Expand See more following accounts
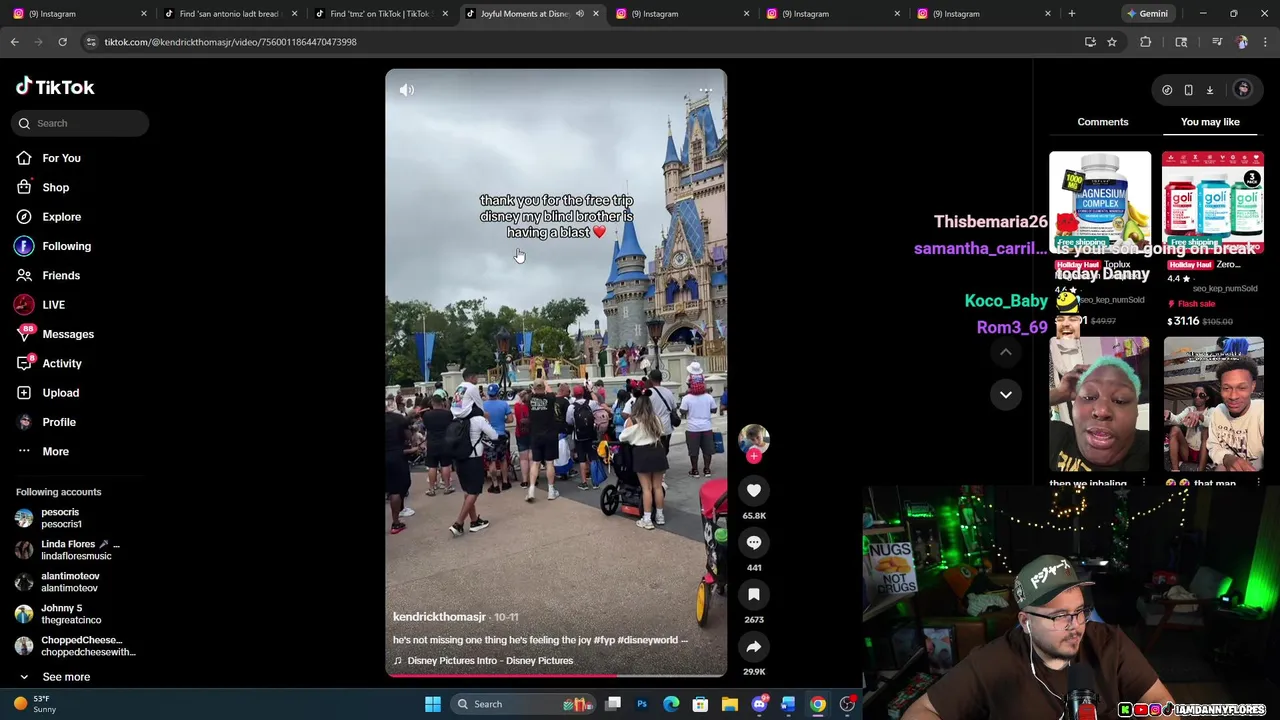This screenshot has width=1280, height=720. click(x=66, y=677)
